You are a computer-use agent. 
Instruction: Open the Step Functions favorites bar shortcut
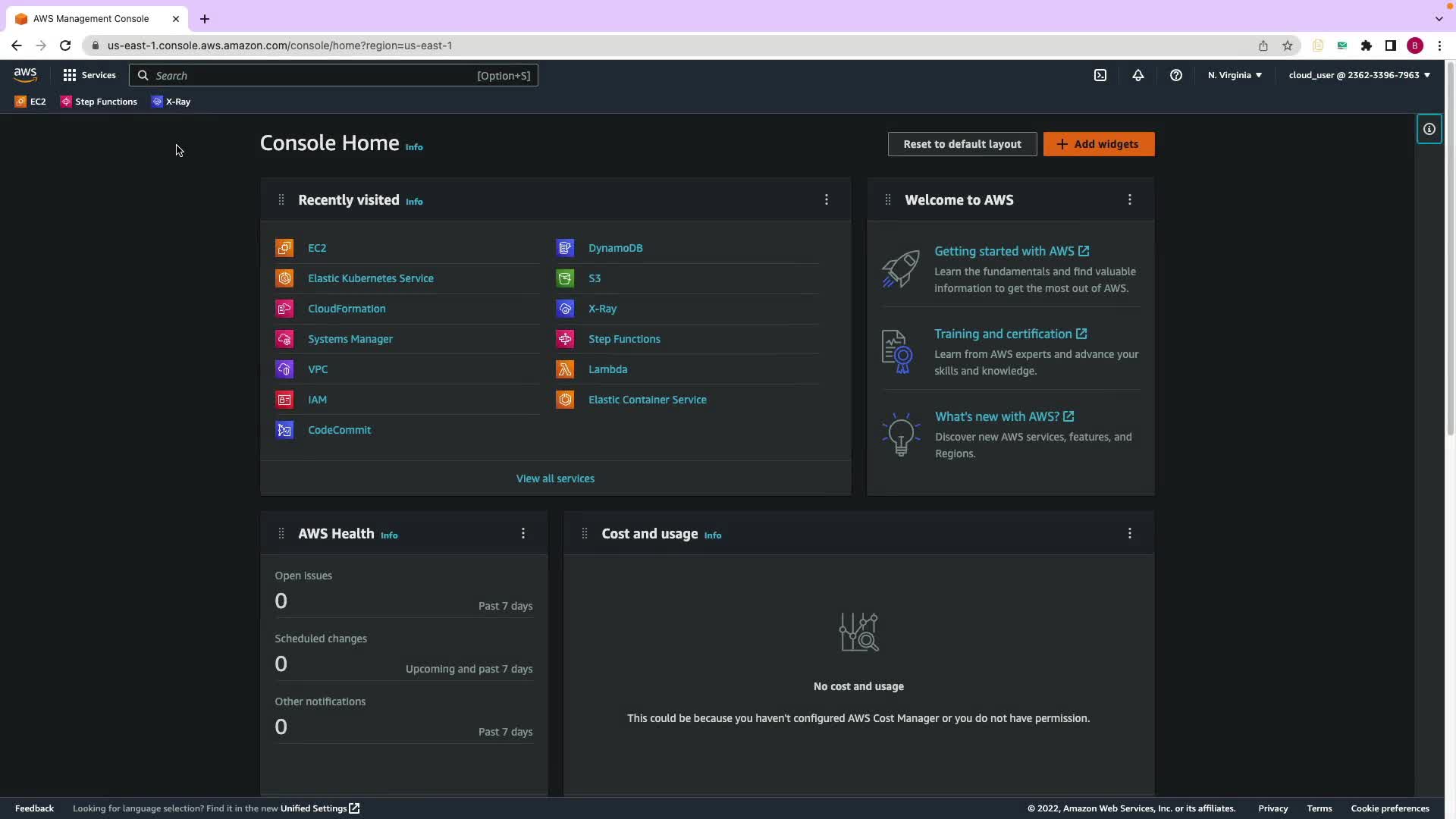click(99, 102)
